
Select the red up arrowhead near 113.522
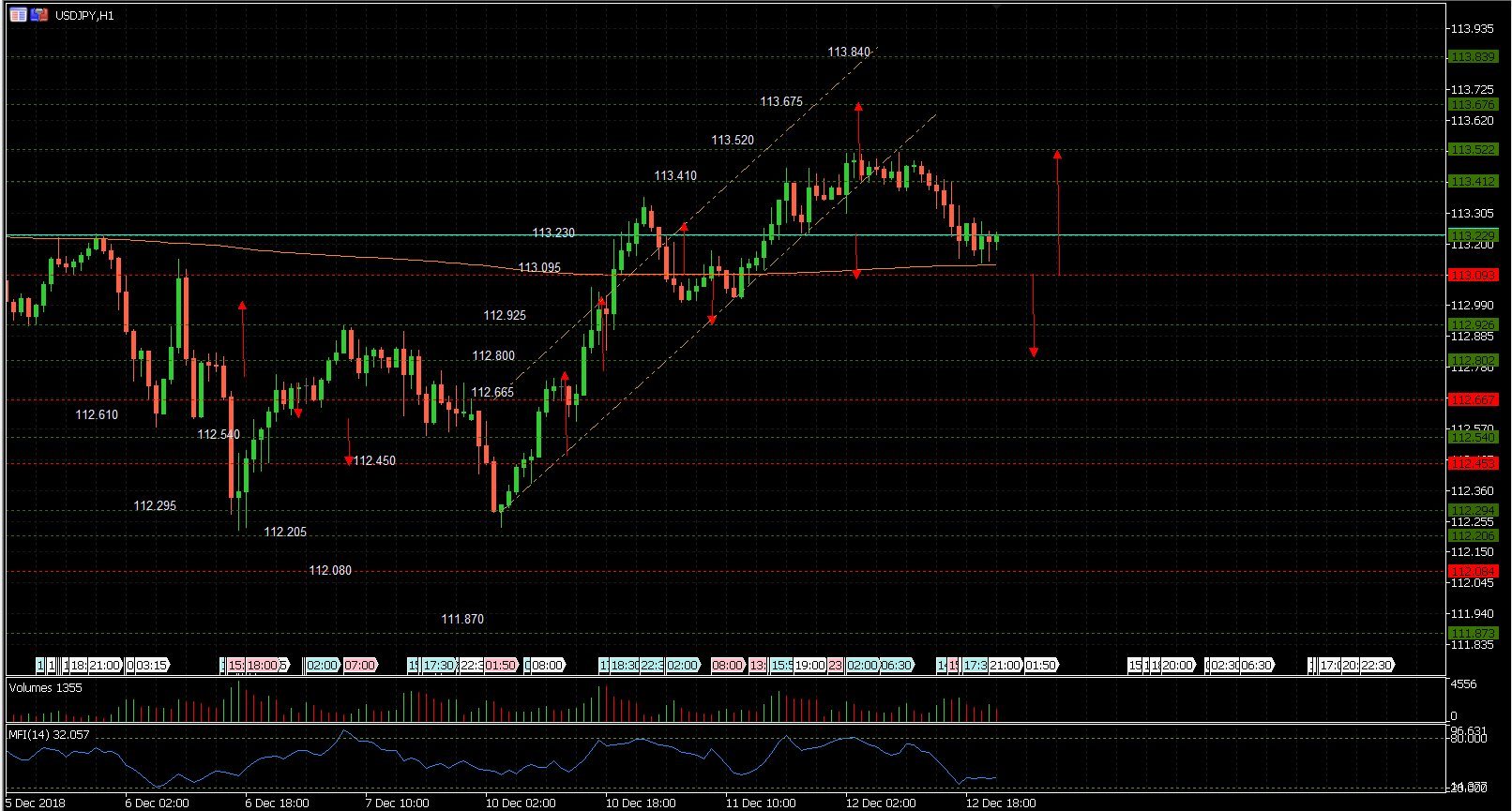click(1057, 155)
